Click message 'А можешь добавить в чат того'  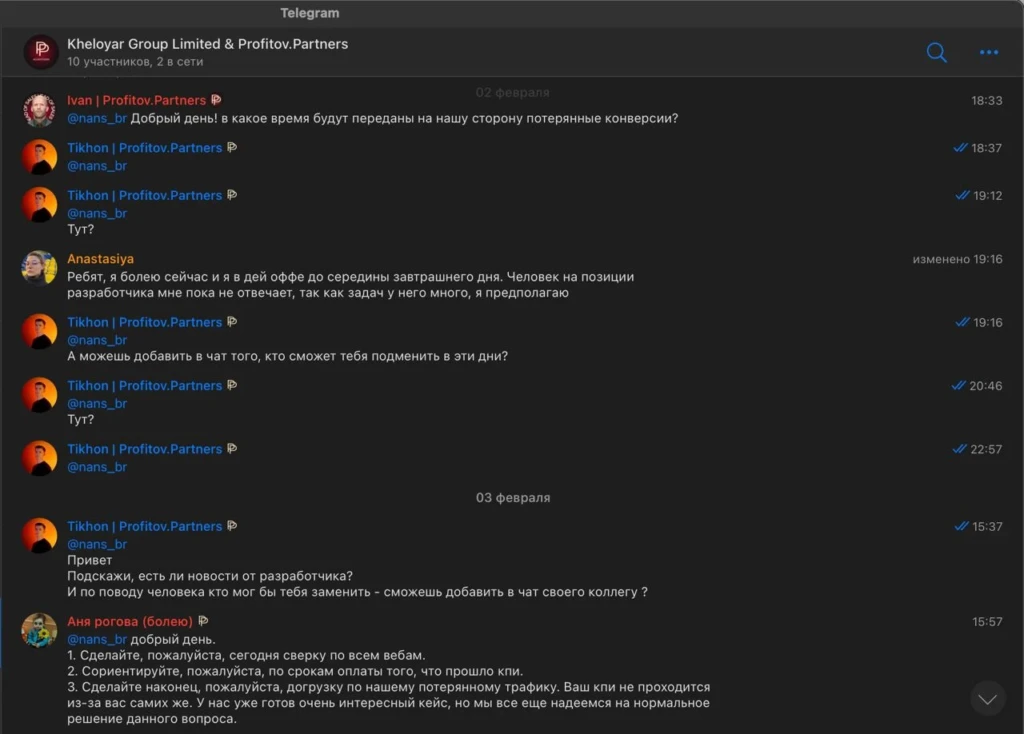[x=287, y=356]
